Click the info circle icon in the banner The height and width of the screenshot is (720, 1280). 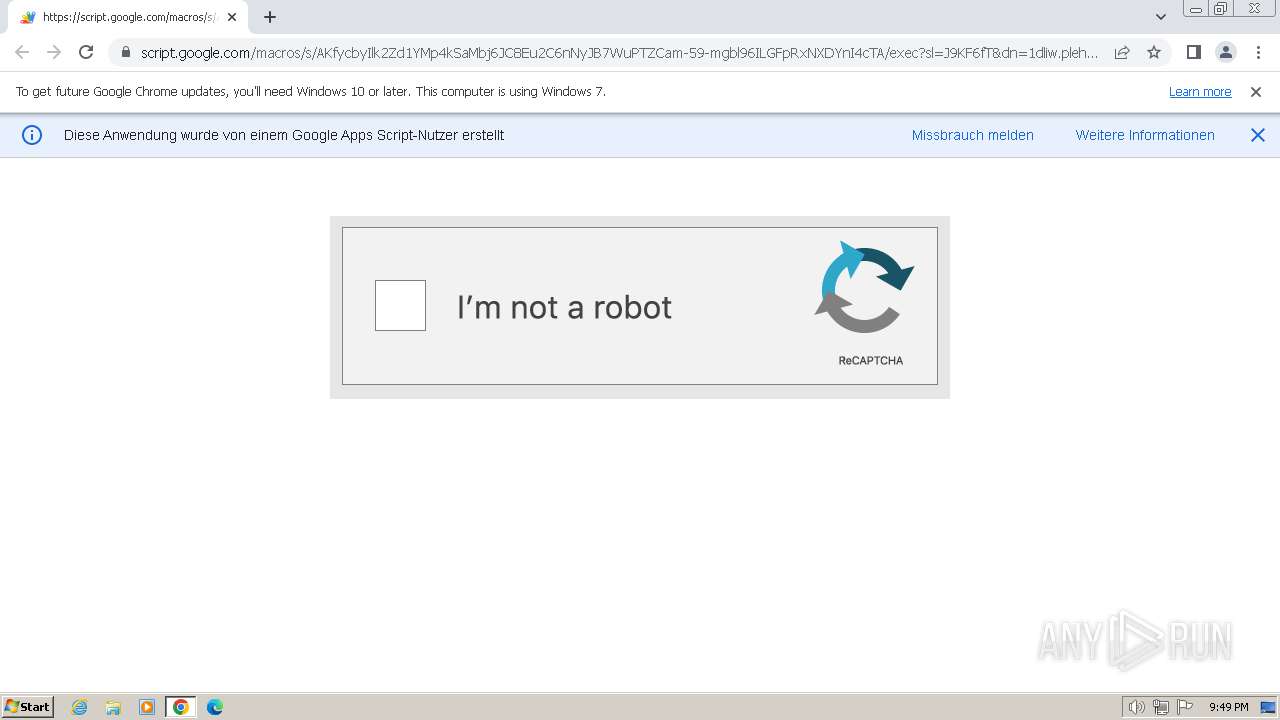point(32,135)
